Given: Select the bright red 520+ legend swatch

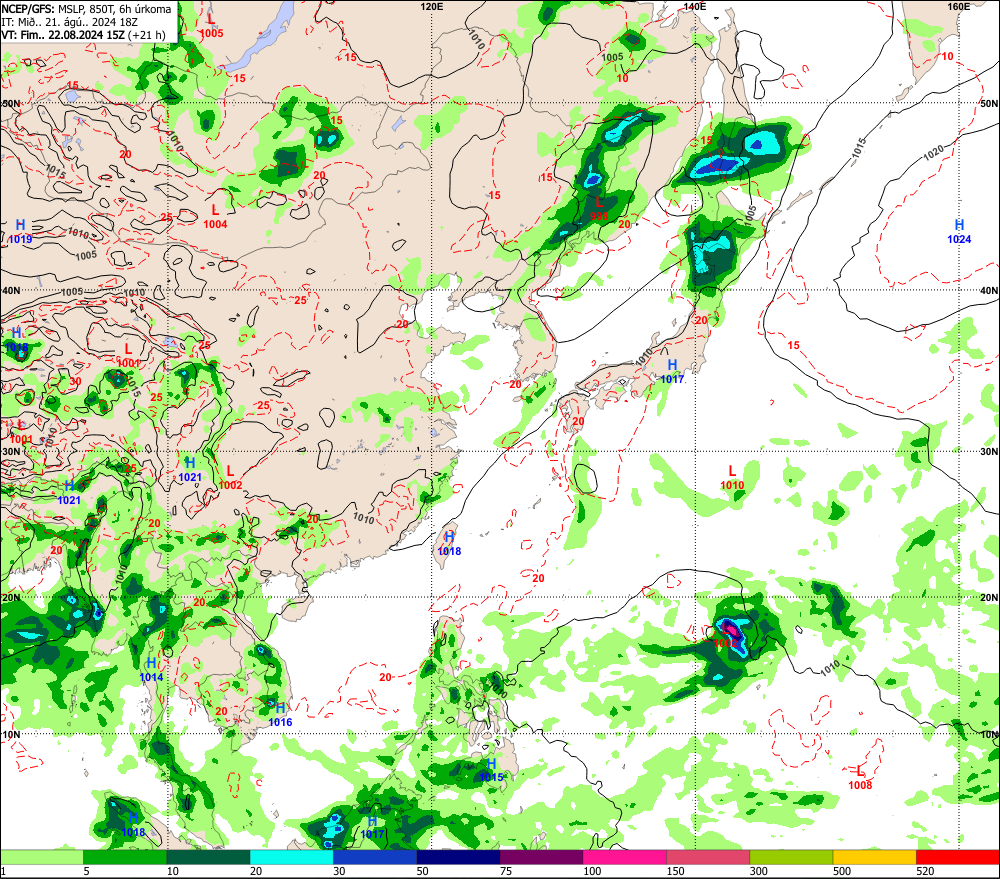Looking at the screenshot, I should coord(958,857).
